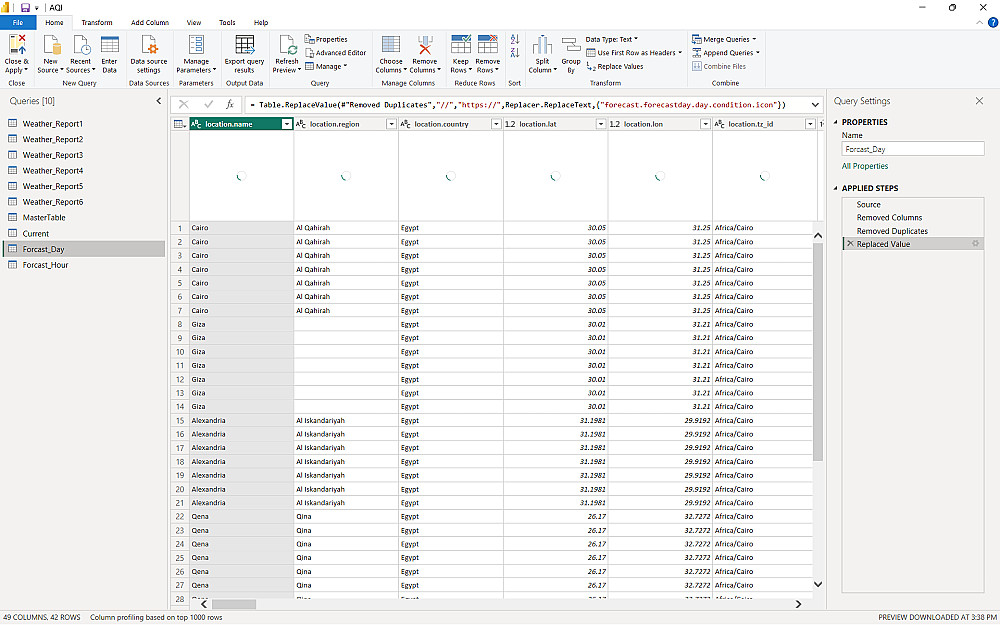This screenshot has width=1000, height=625.
Task: Collapse the Queries pane
Action: (x=159, y=101)
